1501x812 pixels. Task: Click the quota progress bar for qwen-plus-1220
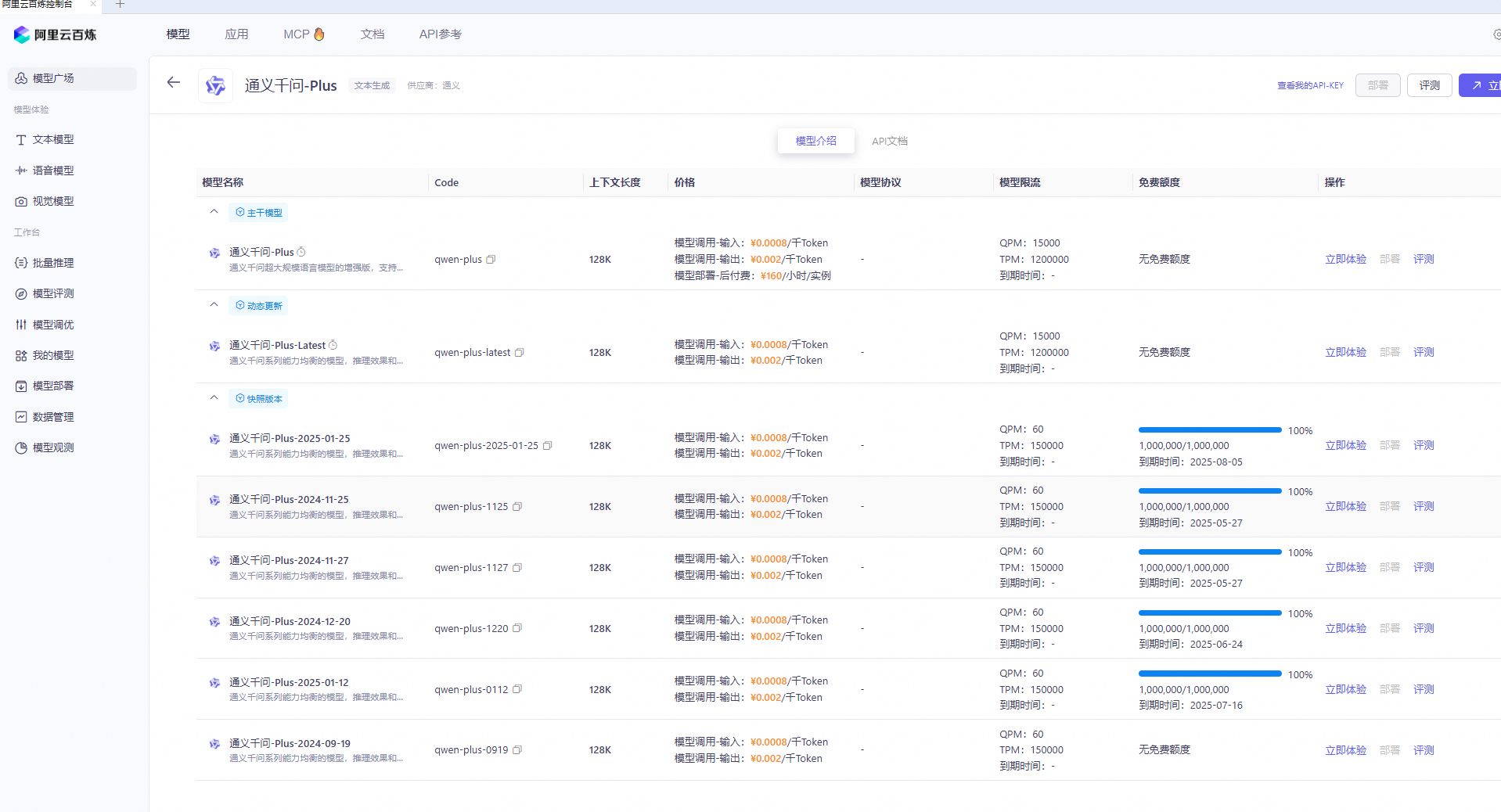1210,613
